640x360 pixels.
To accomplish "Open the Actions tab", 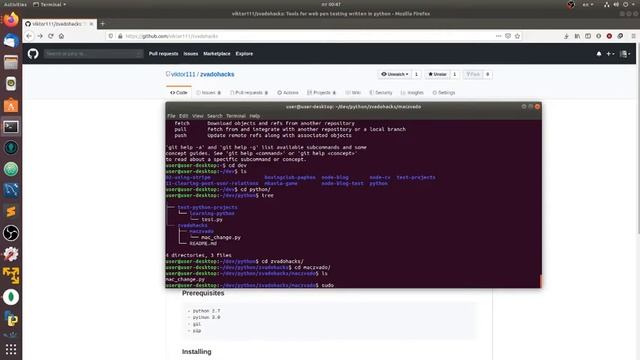I will (x=288, y=93).
